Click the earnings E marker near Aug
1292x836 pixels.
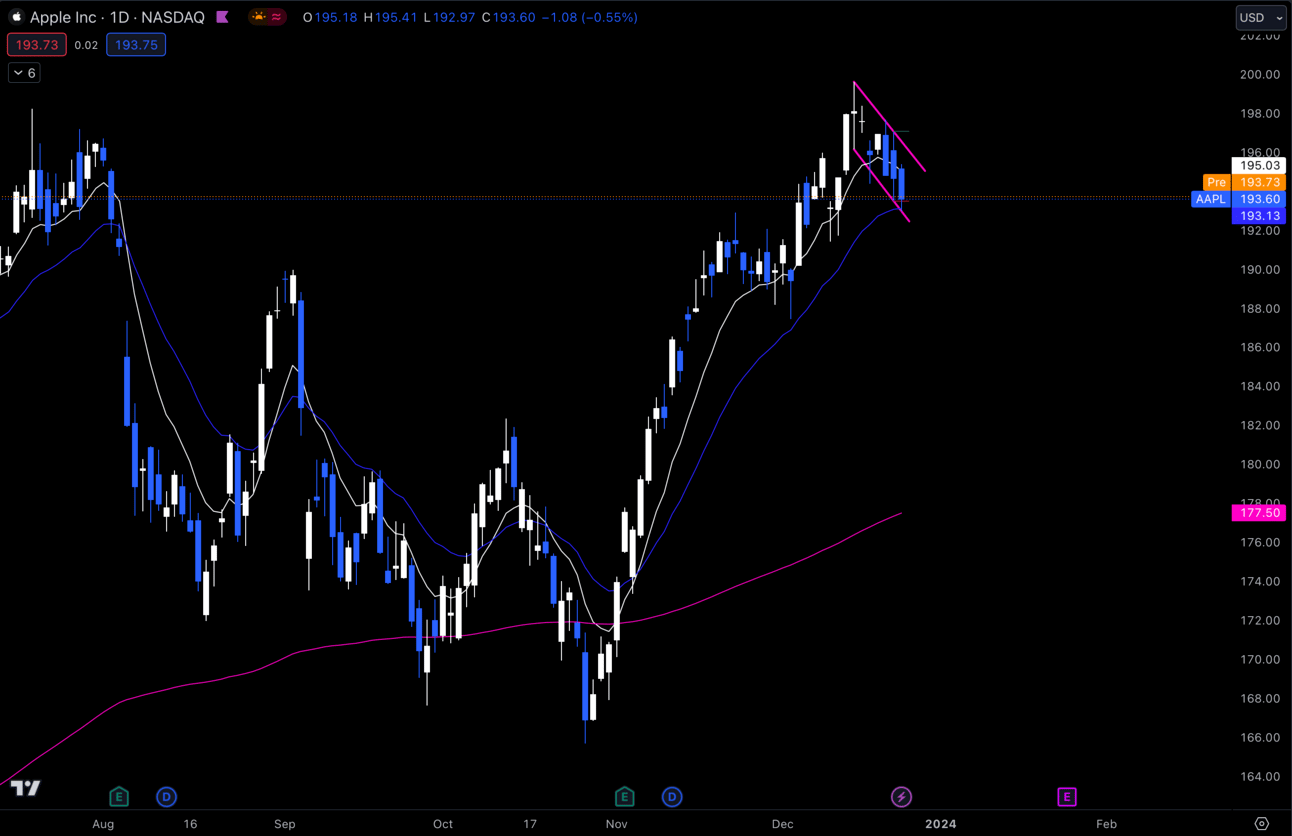coord(119,797)
